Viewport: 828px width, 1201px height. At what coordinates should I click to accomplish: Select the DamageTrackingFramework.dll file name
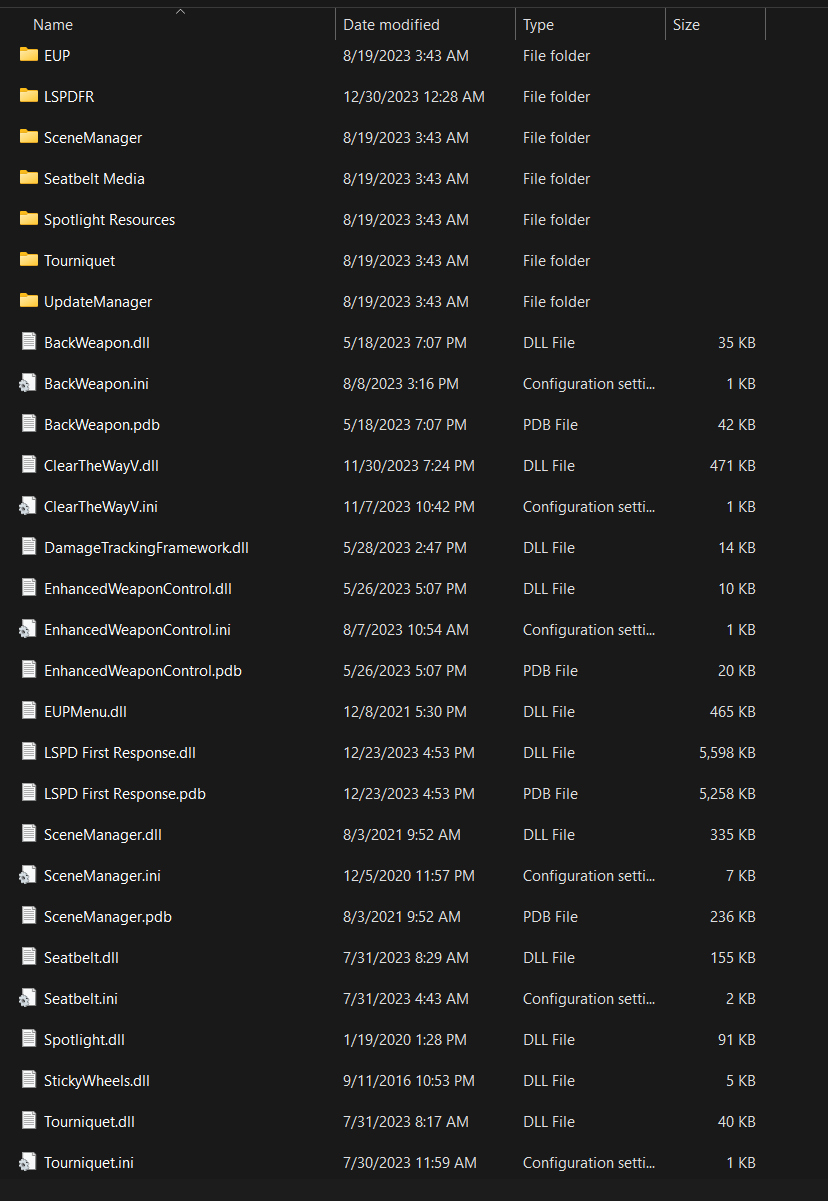coord(146,547)
